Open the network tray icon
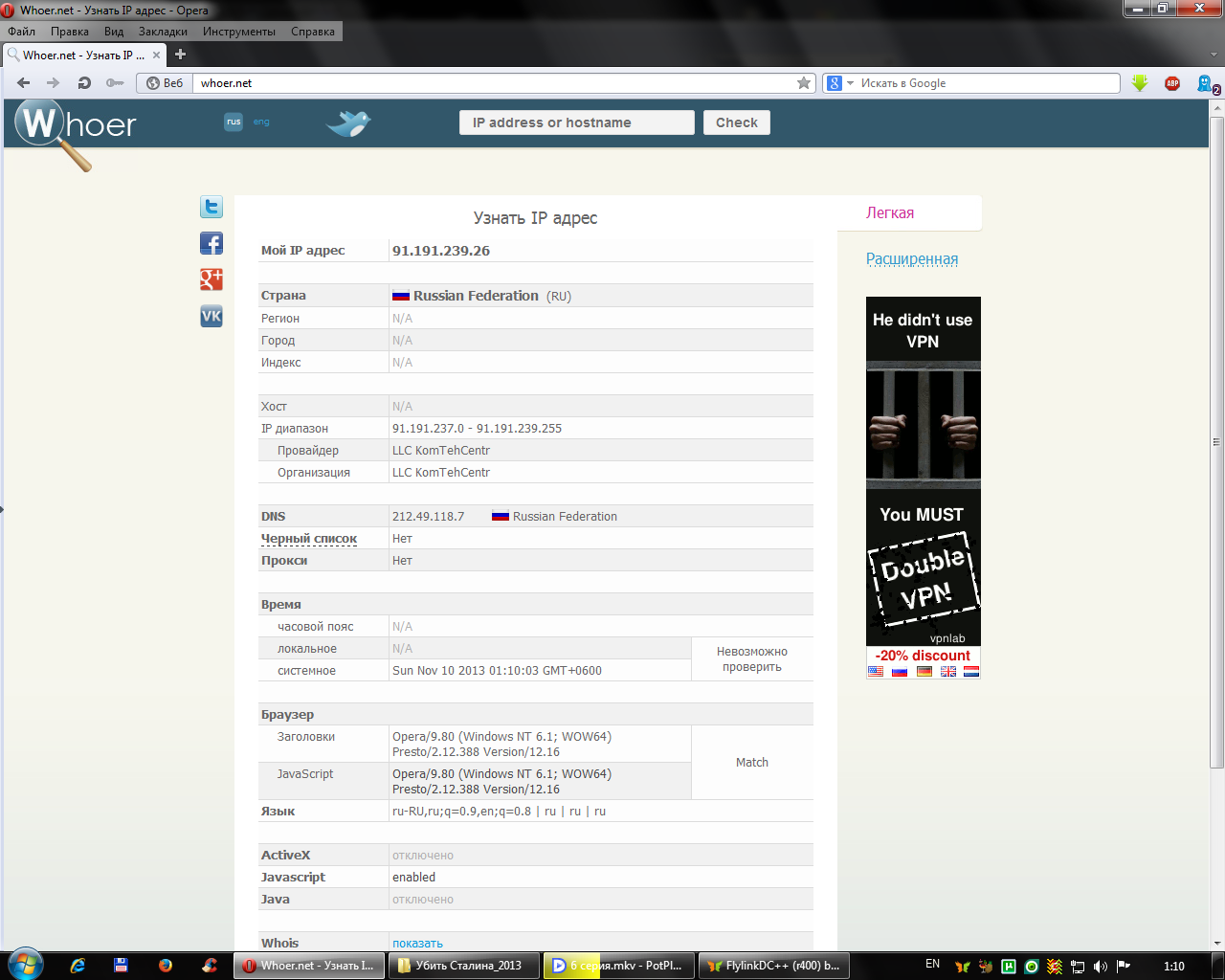 pos(1078,967)
